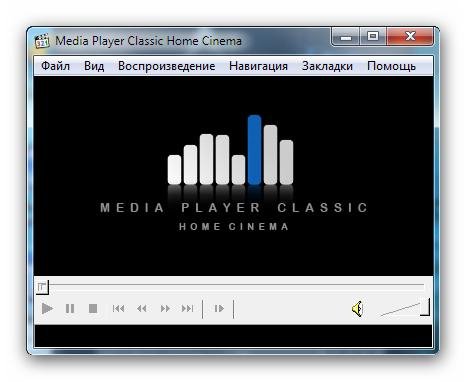This screenshot has width=467, height=382.
Task: Click the volume slider handle
Action: [425, 307]
